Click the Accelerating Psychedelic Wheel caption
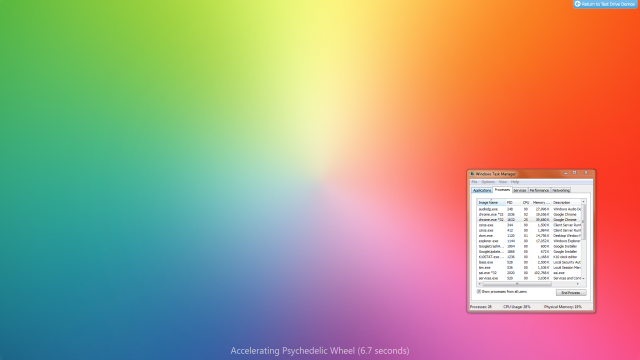The width and height of the screenshot is (640, 360). pyautogui.click(x=320, y=351)
